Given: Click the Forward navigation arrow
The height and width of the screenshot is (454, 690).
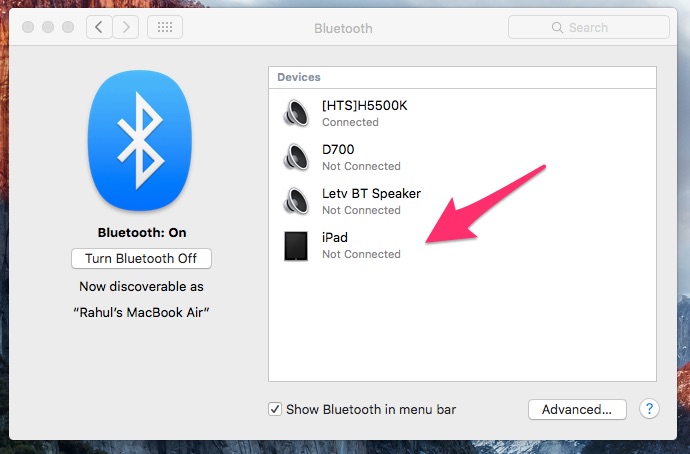Looking at the screenshot, I should tap(126, 27).
